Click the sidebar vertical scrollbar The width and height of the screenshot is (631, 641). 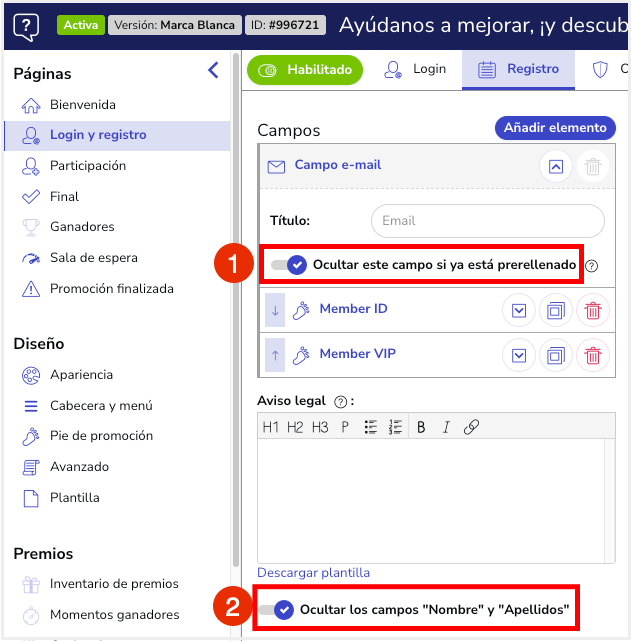[x=236, y=310]
